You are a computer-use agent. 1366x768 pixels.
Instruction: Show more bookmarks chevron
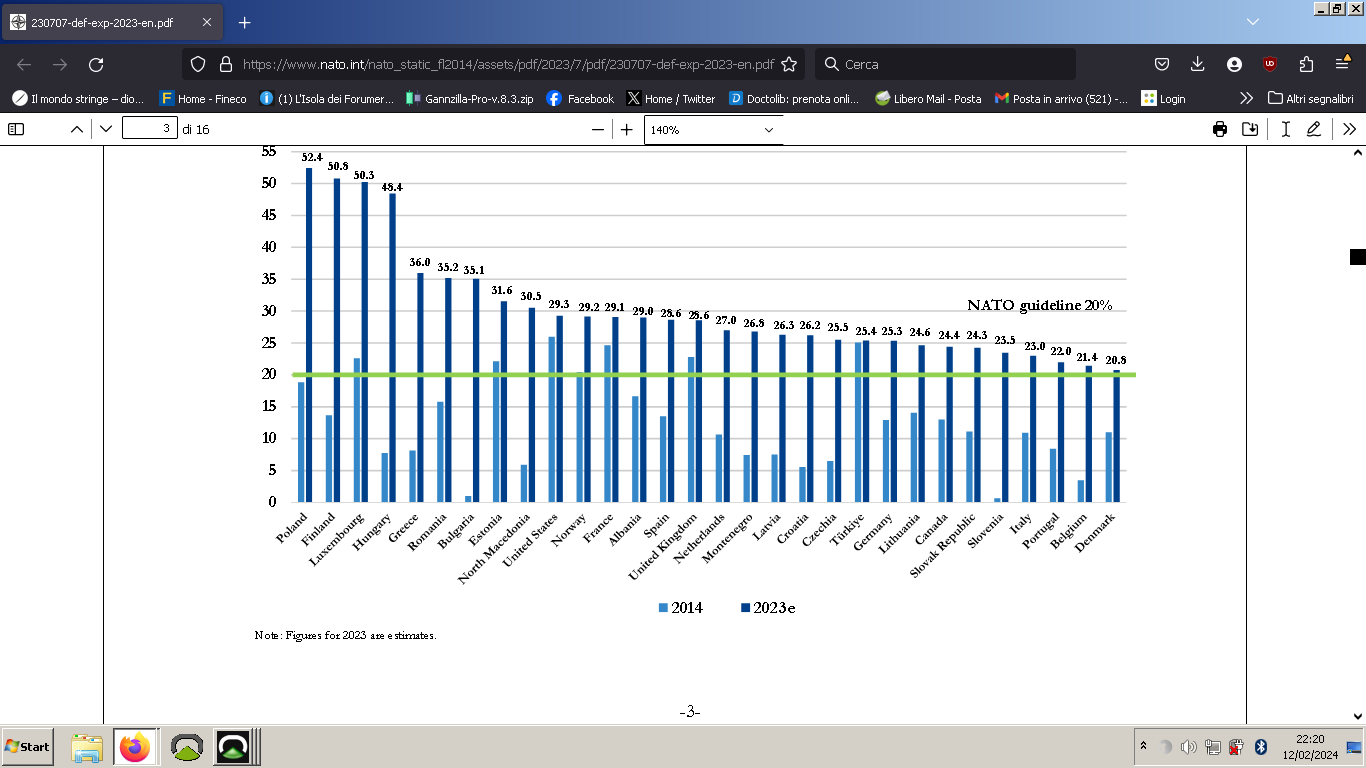tap(1246, 99)
